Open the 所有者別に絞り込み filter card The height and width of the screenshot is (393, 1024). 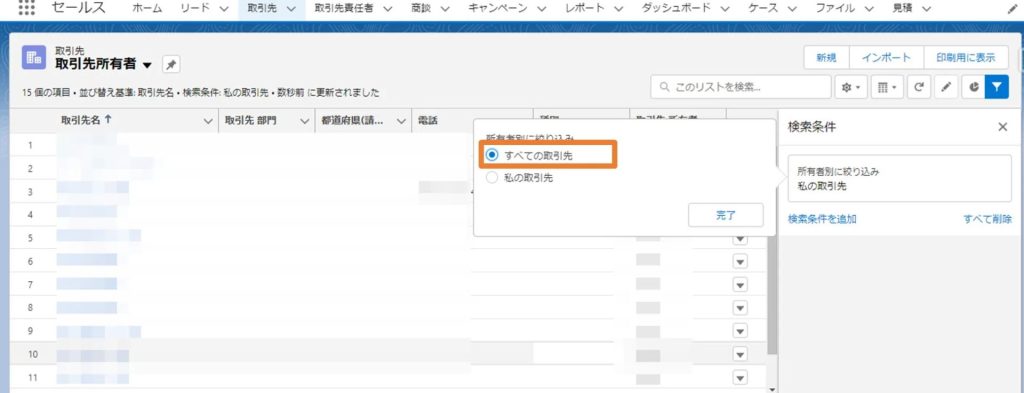tap(900, 178)
